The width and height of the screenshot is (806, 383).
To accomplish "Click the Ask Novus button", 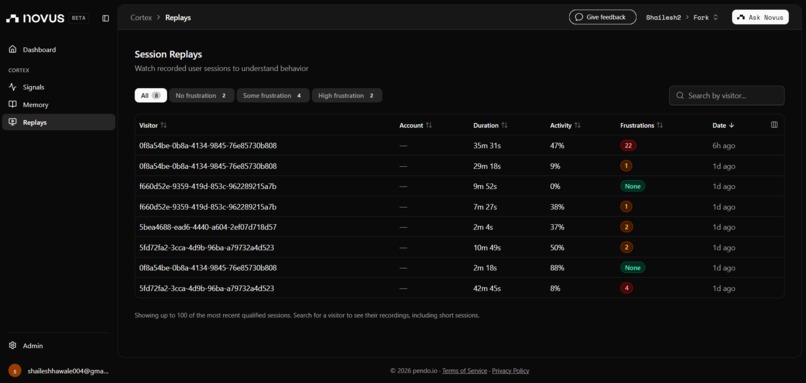I will (x=760, y=17).
